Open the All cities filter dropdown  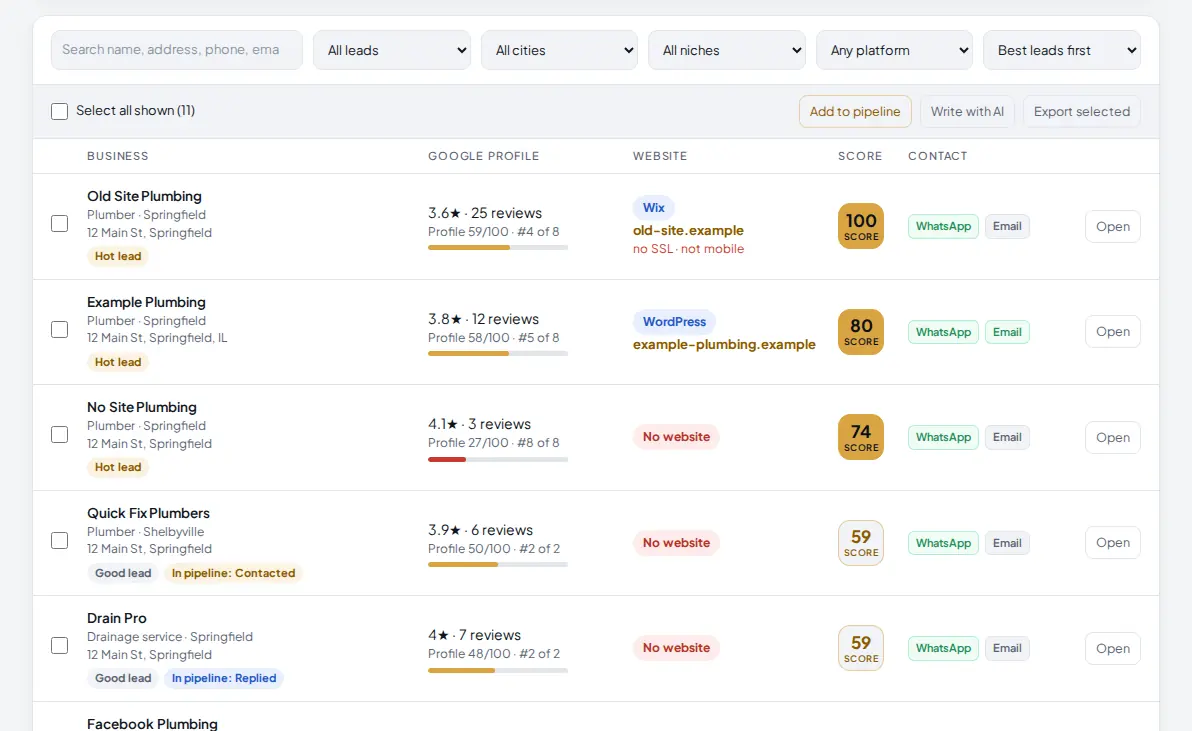560,50
